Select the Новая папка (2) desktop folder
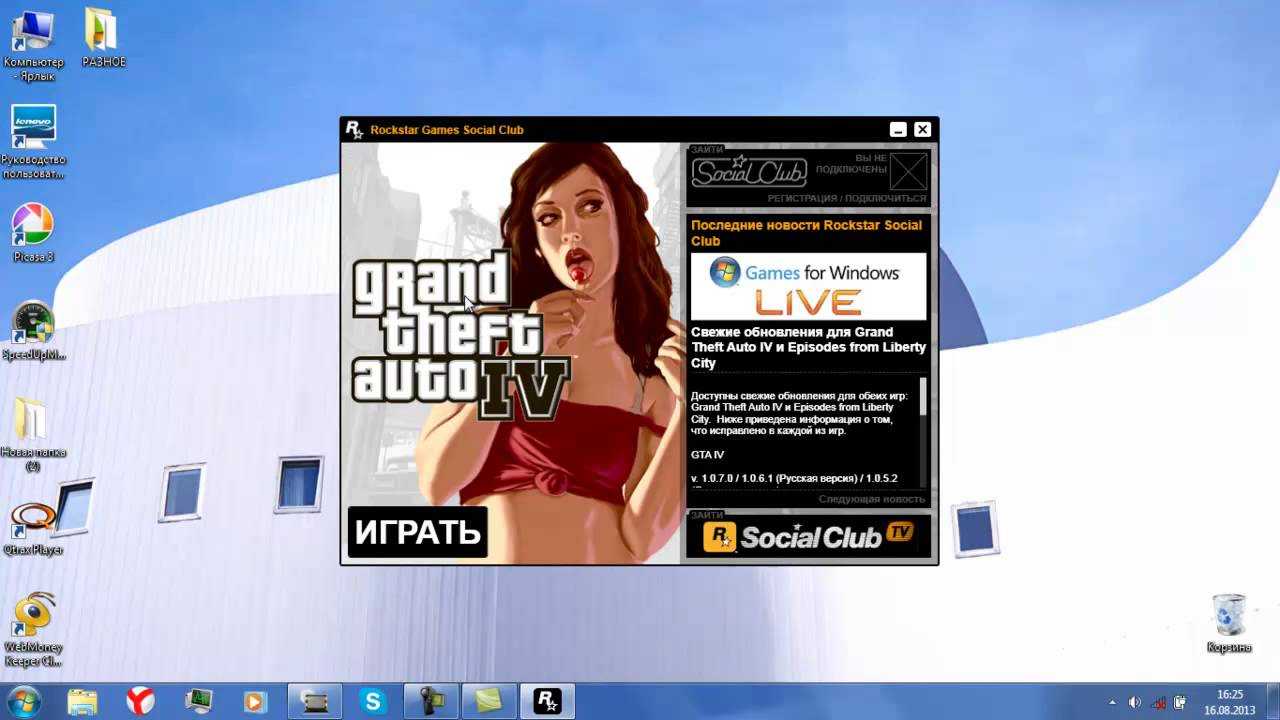1280x720 pixels. tap(33, 434)
